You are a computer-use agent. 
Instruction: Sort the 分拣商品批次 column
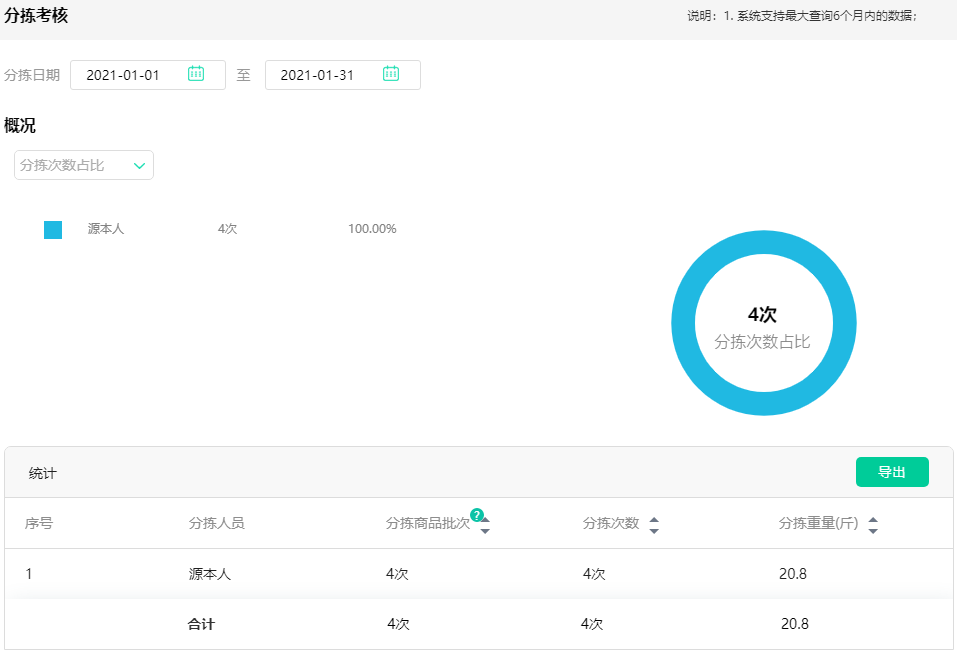(486, 527)
